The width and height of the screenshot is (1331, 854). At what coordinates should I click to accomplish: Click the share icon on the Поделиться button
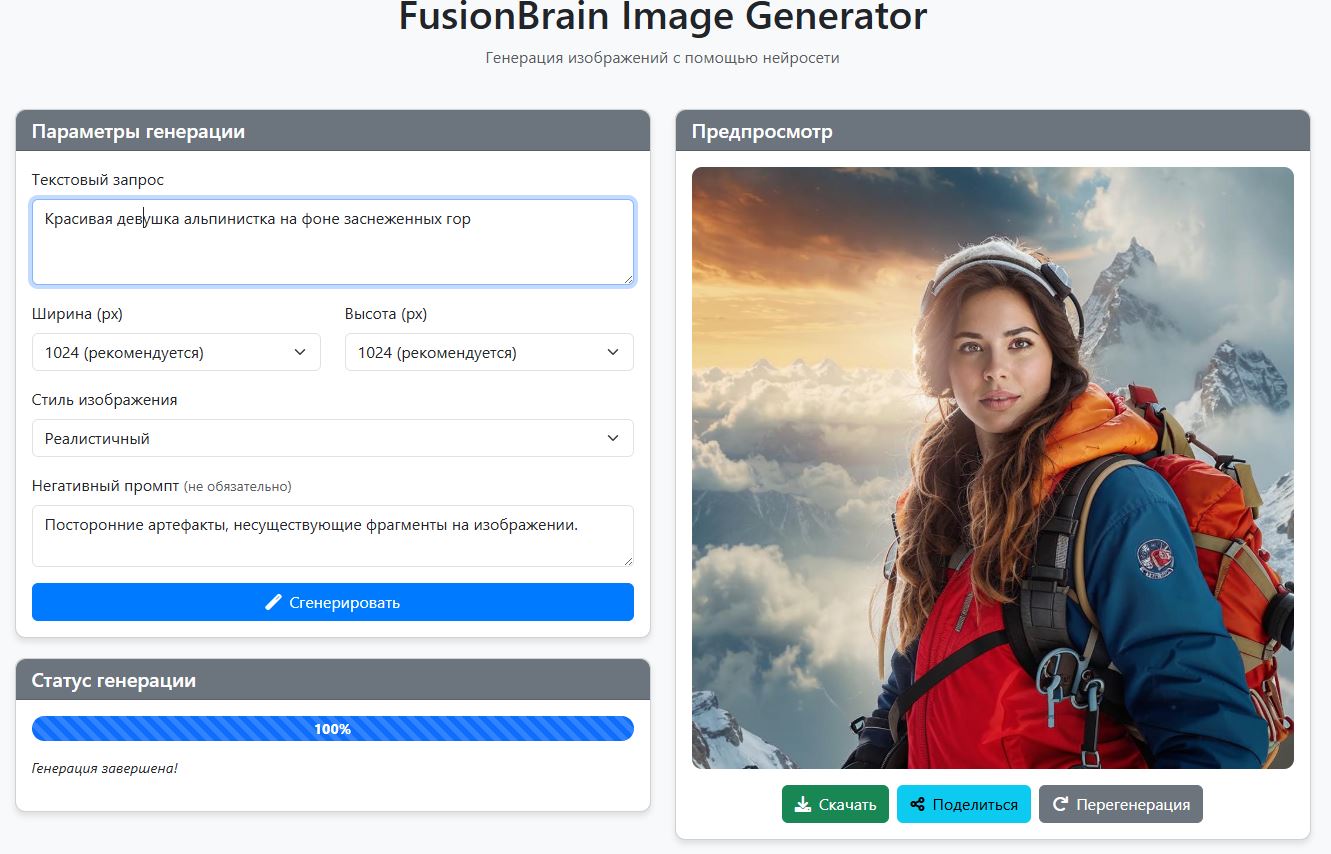click(x=916, y=805)
